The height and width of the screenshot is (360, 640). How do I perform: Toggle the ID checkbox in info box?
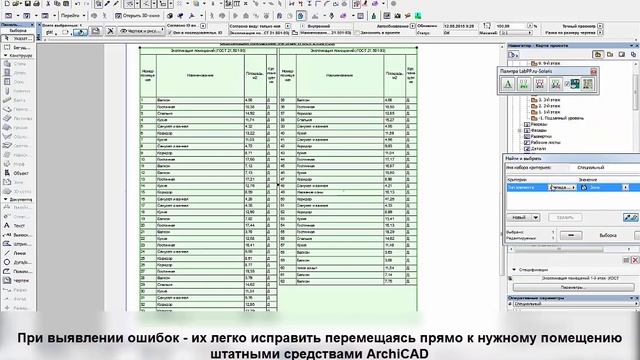tap(170, 33)
